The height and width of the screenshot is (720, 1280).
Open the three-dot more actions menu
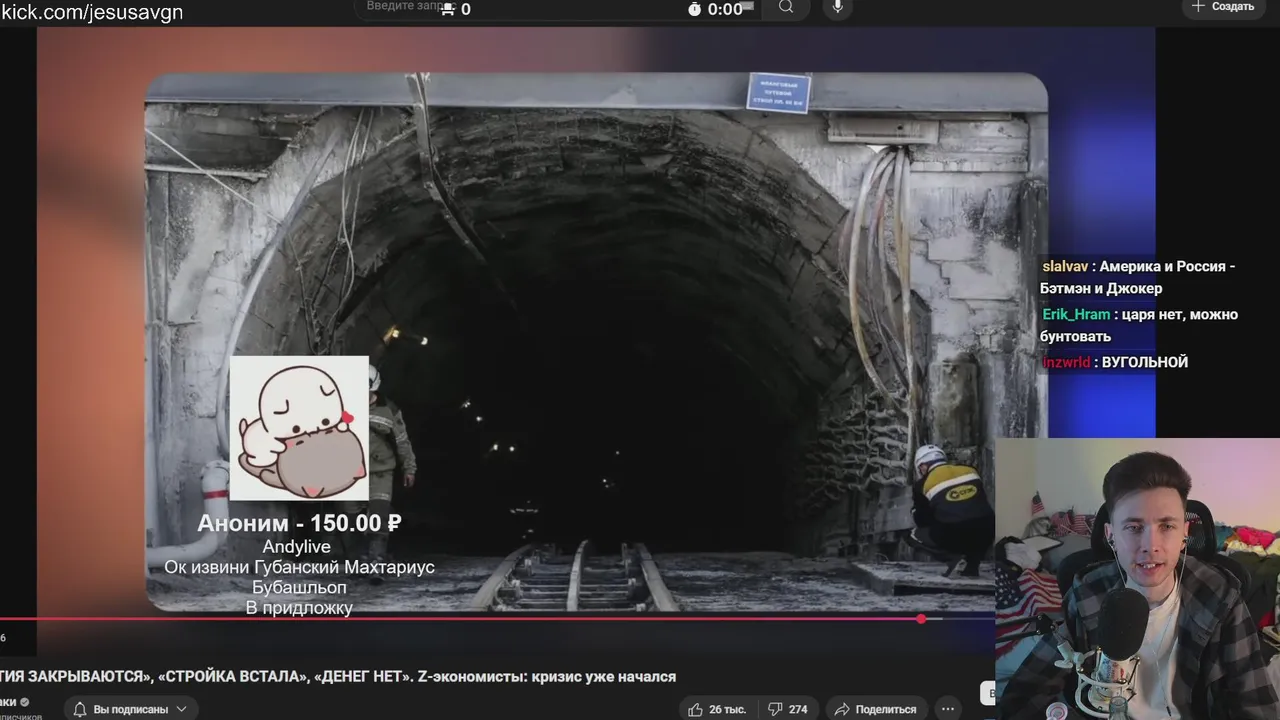[x=948, y=709]
